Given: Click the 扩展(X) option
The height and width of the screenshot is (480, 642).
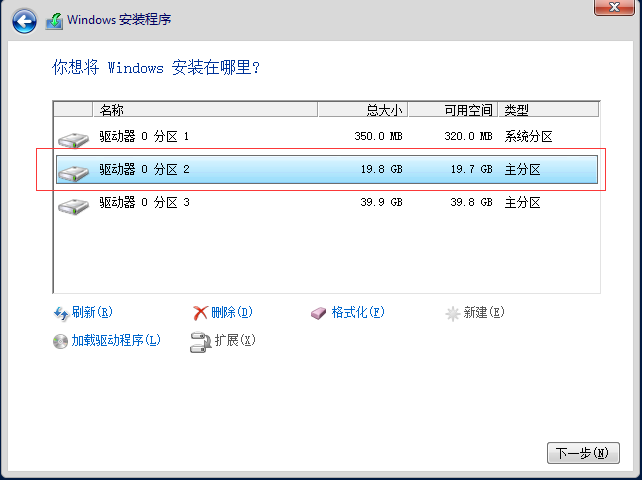Looking at the screenshot, I should 235,340.
